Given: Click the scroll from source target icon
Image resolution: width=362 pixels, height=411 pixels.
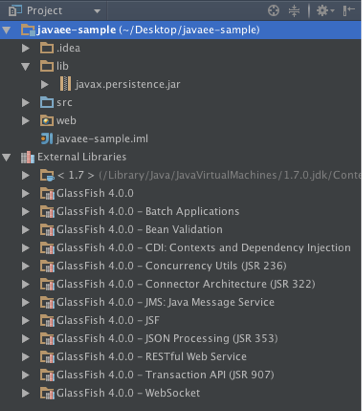Looking at the screenshot, I should 273,11.
